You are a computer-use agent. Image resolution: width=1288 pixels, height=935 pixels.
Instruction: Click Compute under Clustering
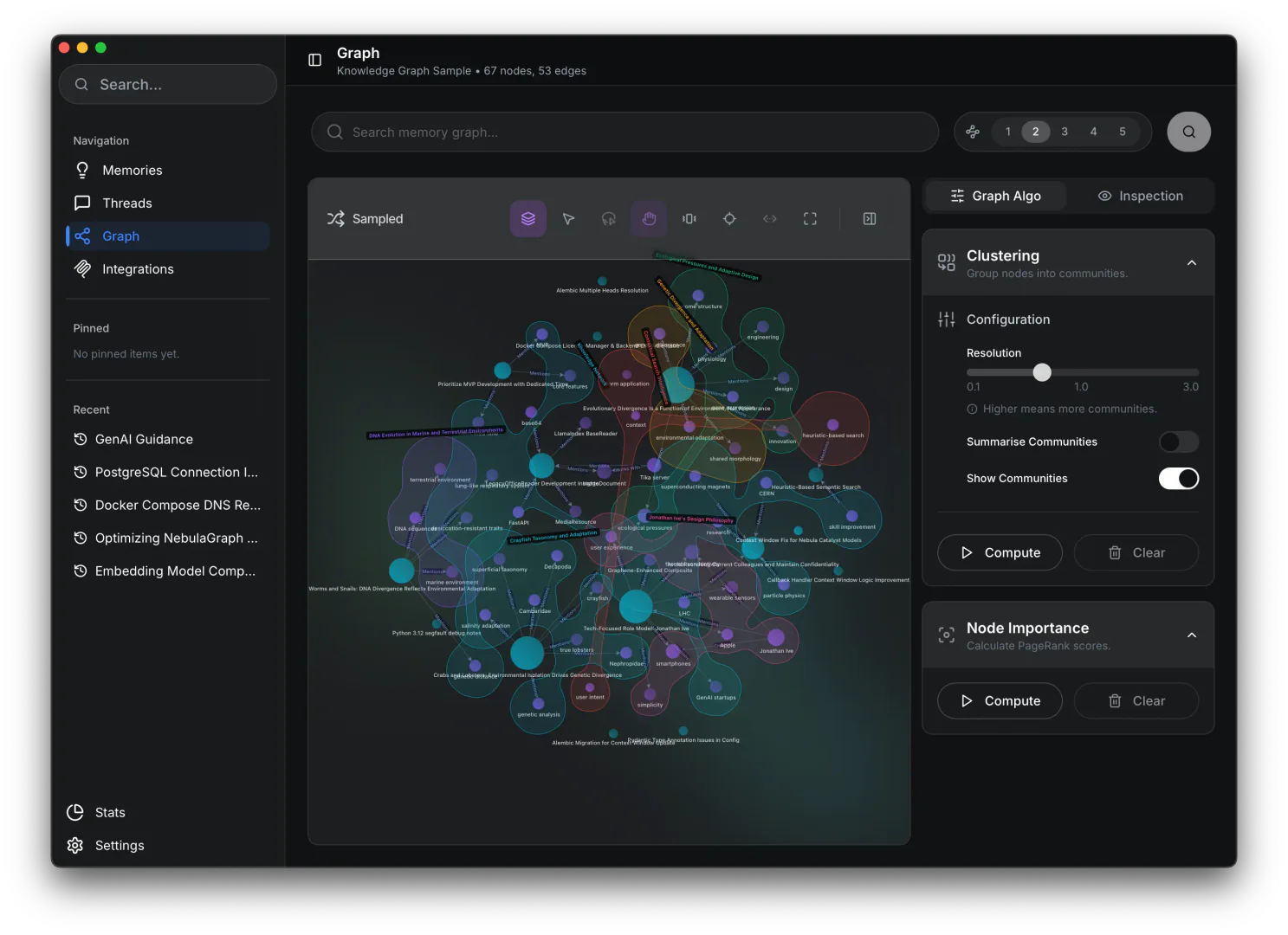(x=1000, y=552)
